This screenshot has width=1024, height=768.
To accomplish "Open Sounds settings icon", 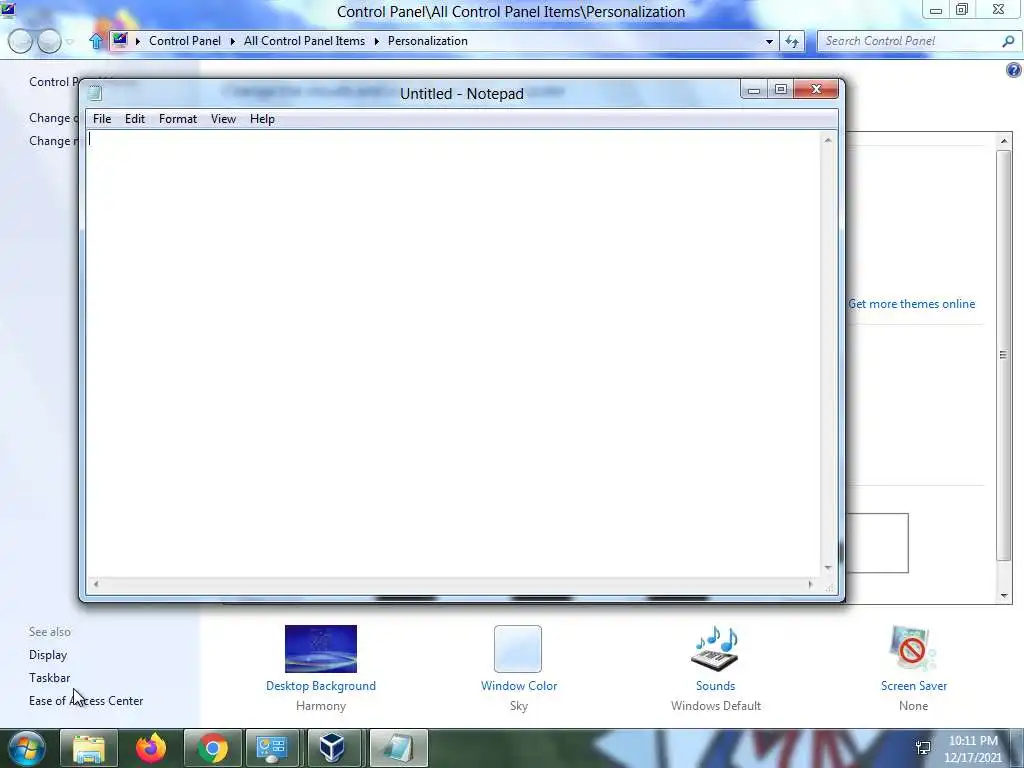I will tap(715, 648).
